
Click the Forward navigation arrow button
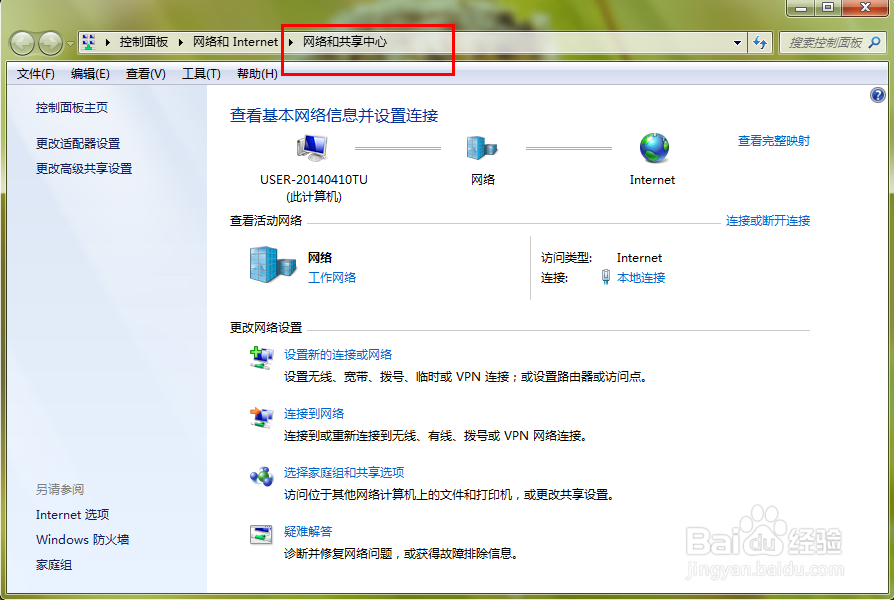[x=50, y=43]
